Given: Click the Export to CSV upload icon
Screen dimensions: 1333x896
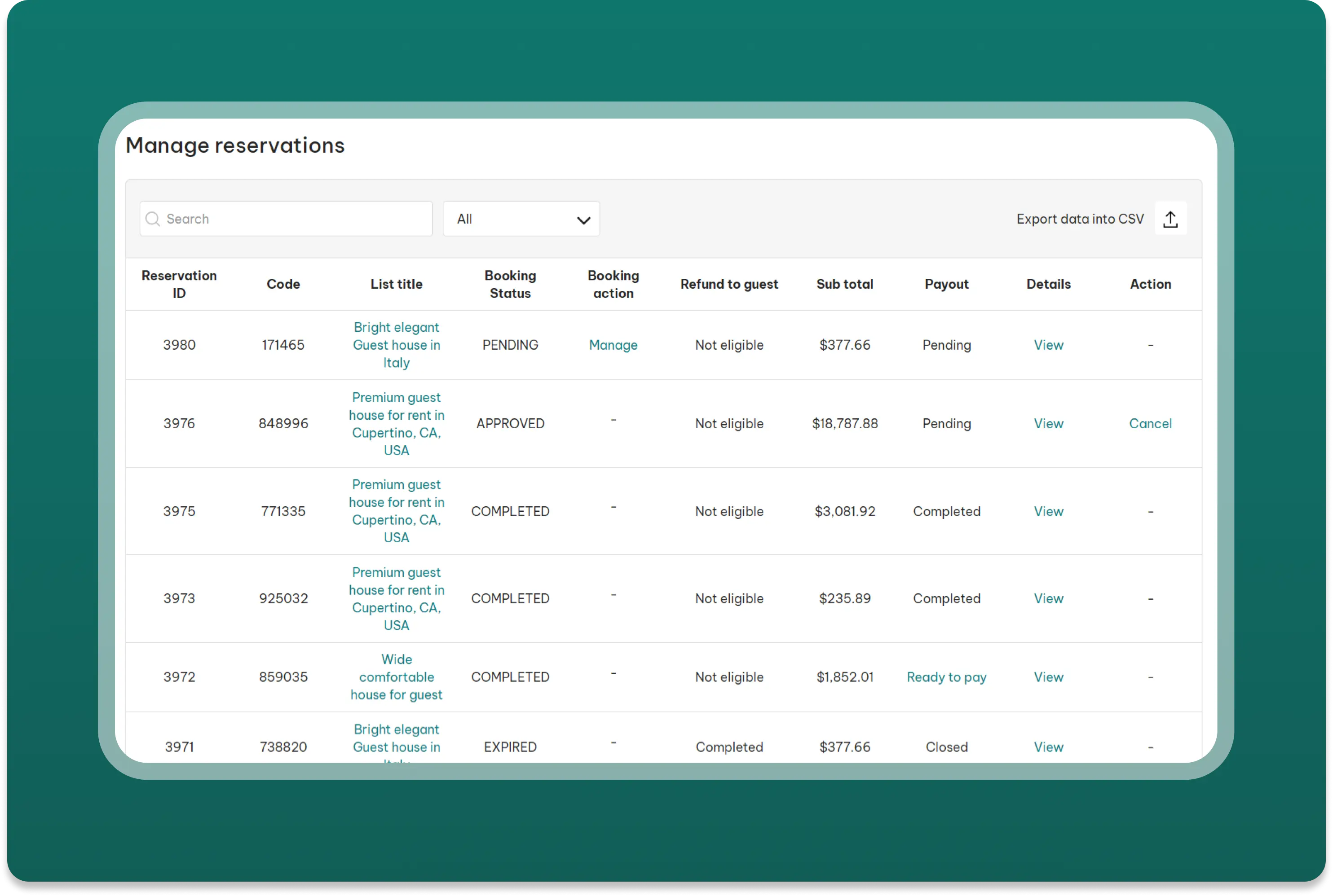Looking at the screenshot, I should (1170, 219).
